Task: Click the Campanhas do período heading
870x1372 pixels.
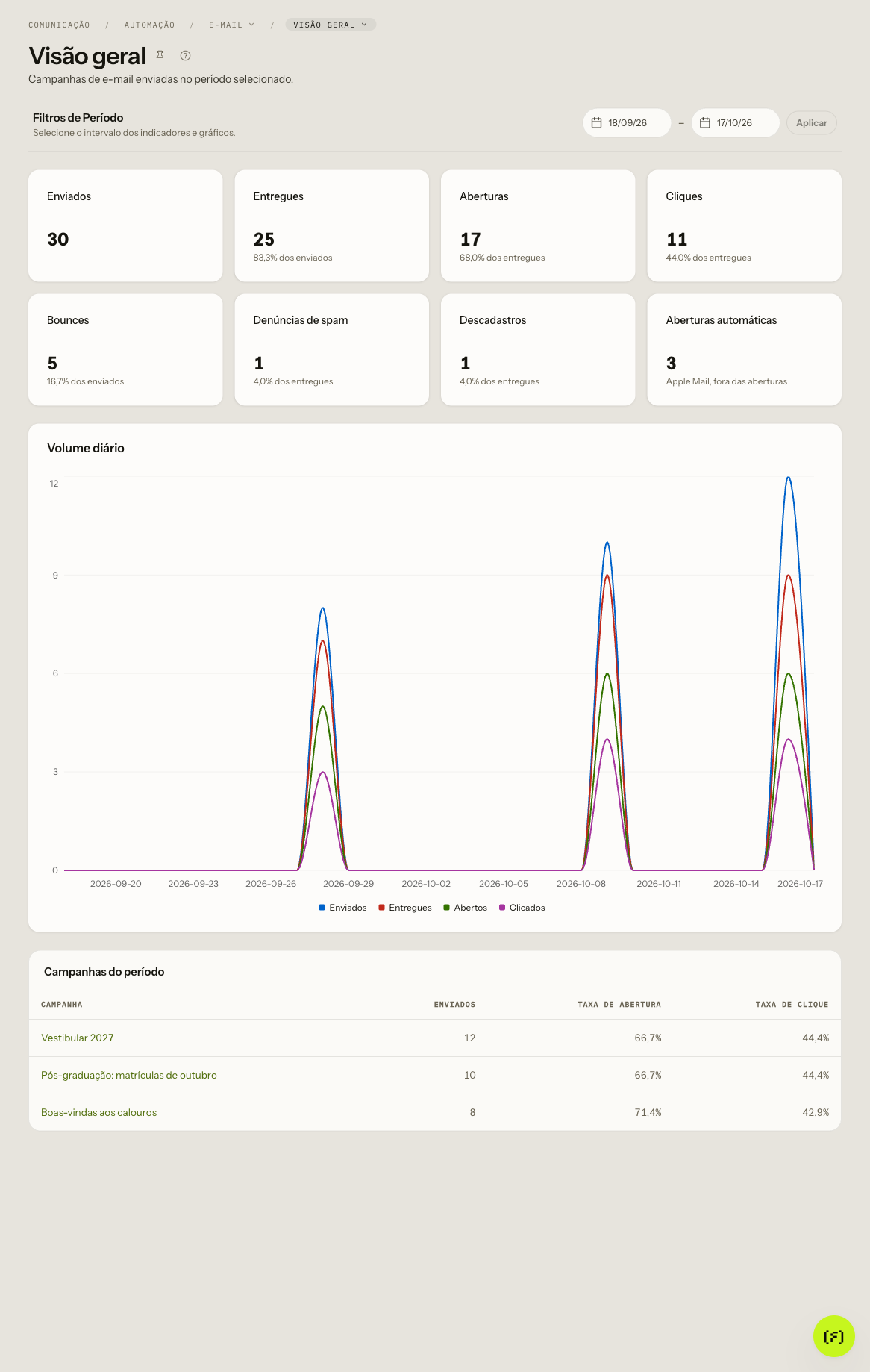Action: pos(104,972)
